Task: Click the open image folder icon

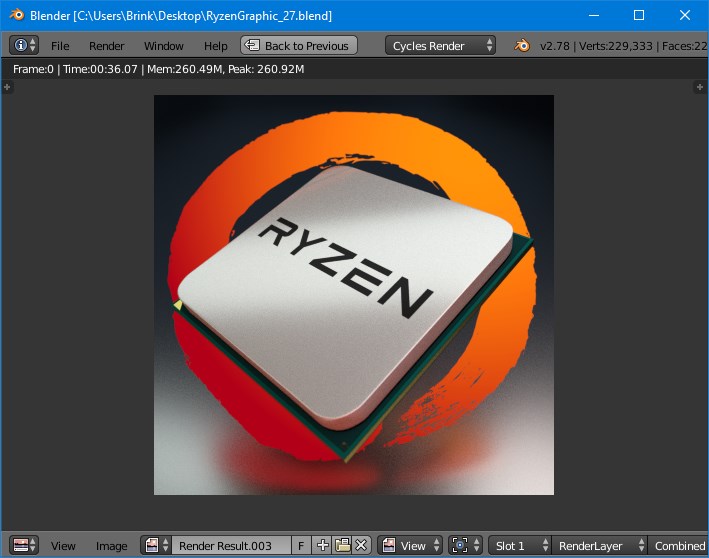Action: pyautogui.click(x=342, y=545)
